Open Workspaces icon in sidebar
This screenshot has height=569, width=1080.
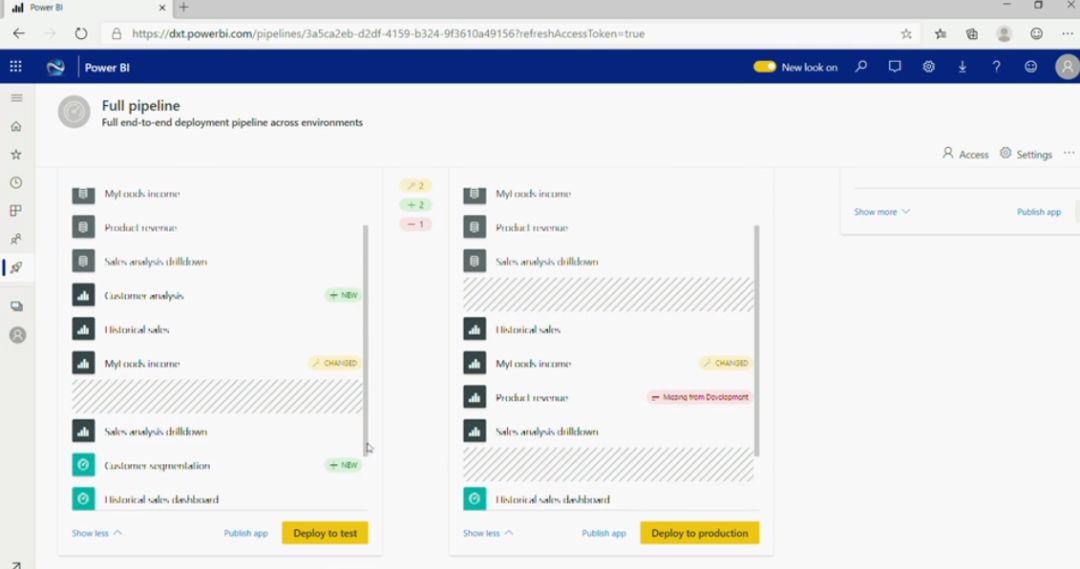[17, 306]
